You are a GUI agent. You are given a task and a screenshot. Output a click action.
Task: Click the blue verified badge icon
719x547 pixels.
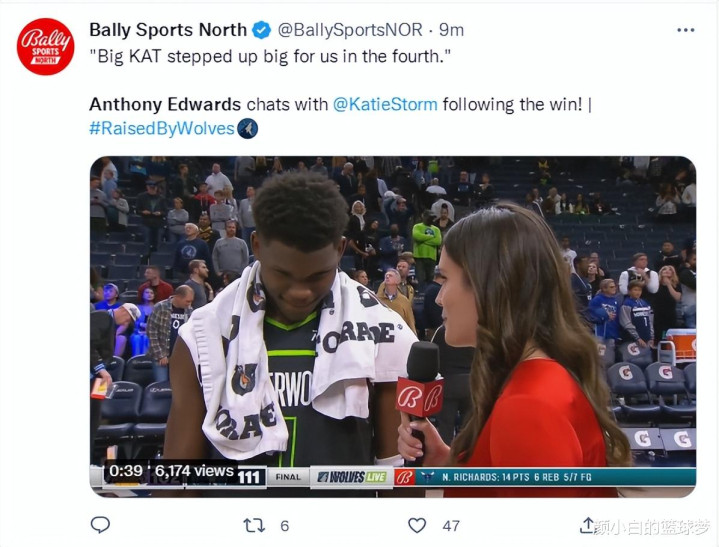tap(262, 30)
